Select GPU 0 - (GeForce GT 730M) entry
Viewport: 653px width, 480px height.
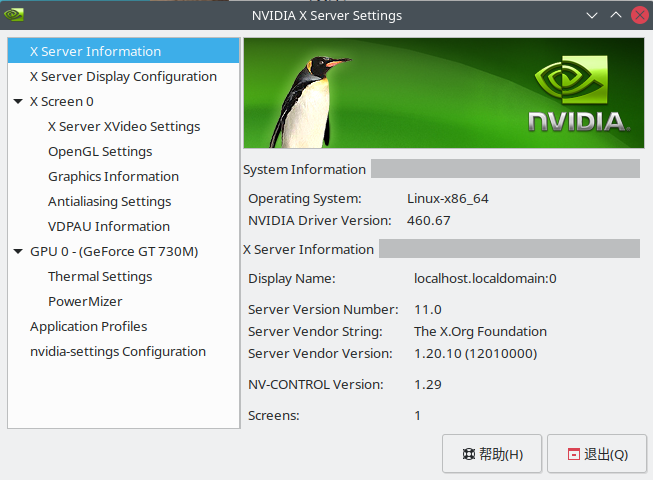[114, 251]
